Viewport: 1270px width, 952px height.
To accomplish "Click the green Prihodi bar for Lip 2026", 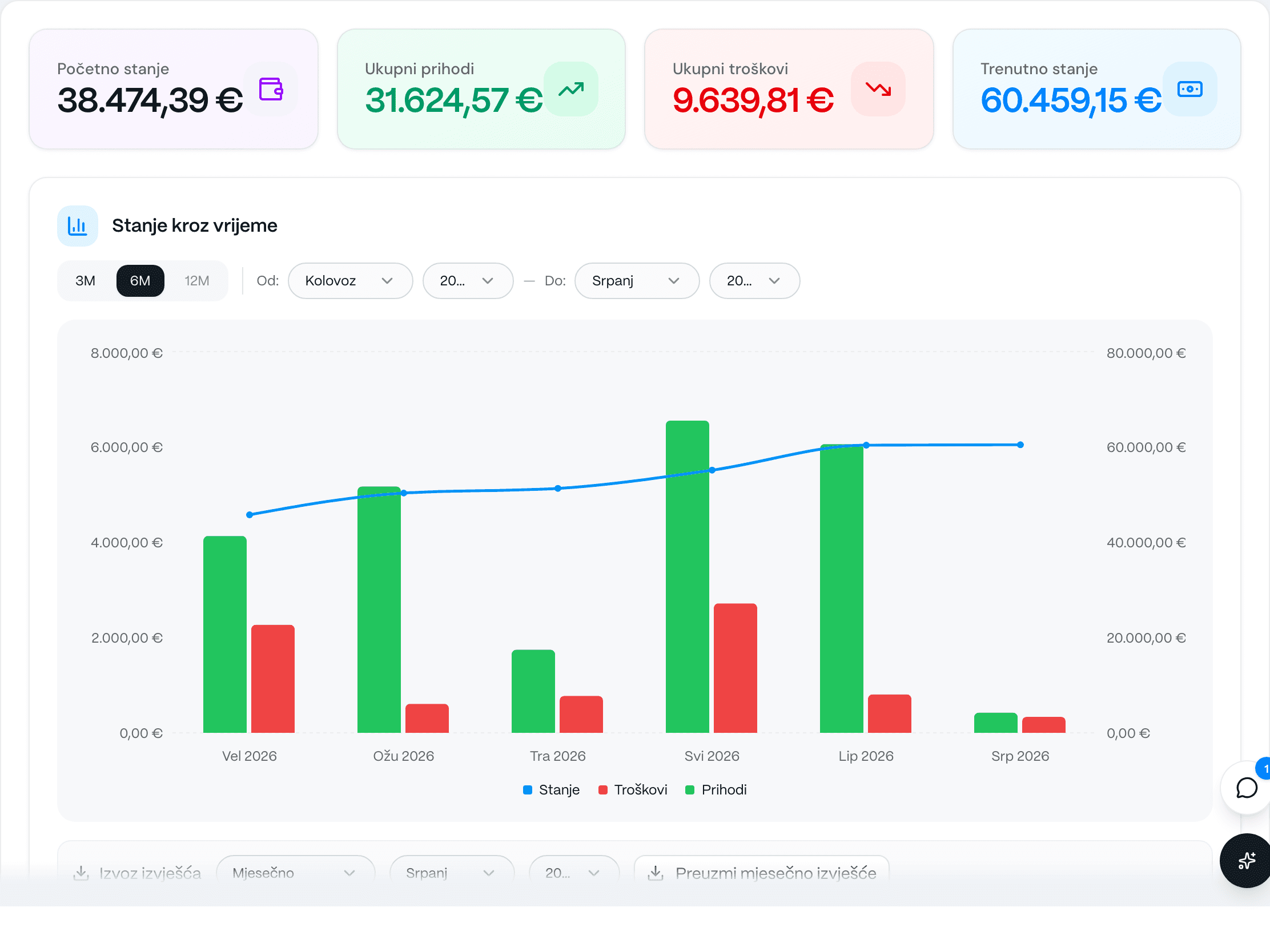I will coord(842,588).
